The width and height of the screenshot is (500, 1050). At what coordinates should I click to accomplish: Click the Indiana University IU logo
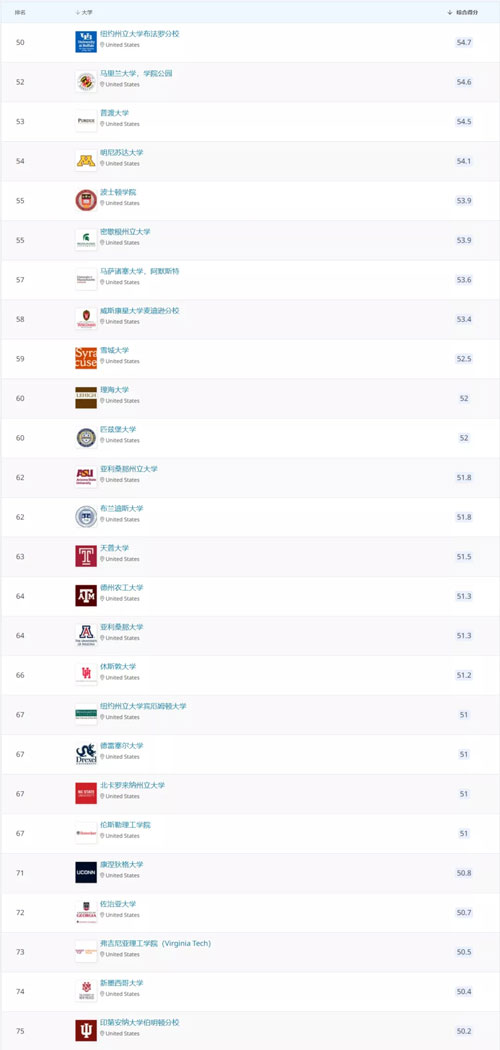click(x=86, y=1030)
